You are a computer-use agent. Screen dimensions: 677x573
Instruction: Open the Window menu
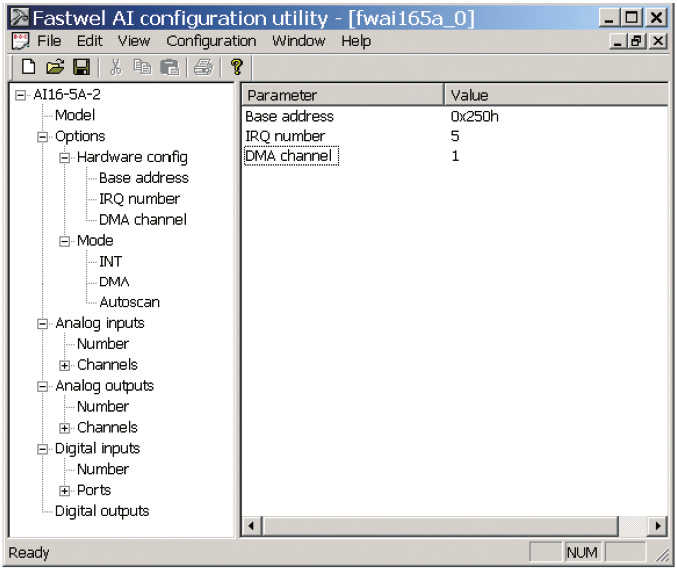[x=298, y=41]
